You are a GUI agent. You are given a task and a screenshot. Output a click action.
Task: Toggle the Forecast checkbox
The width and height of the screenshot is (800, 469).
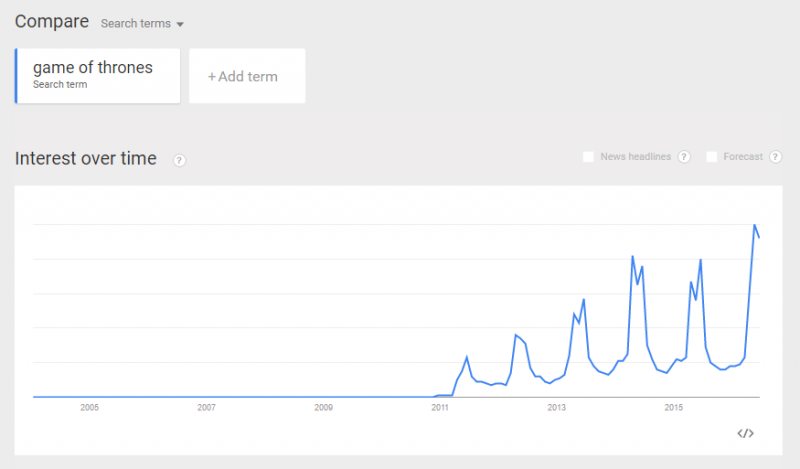(712, 157)
